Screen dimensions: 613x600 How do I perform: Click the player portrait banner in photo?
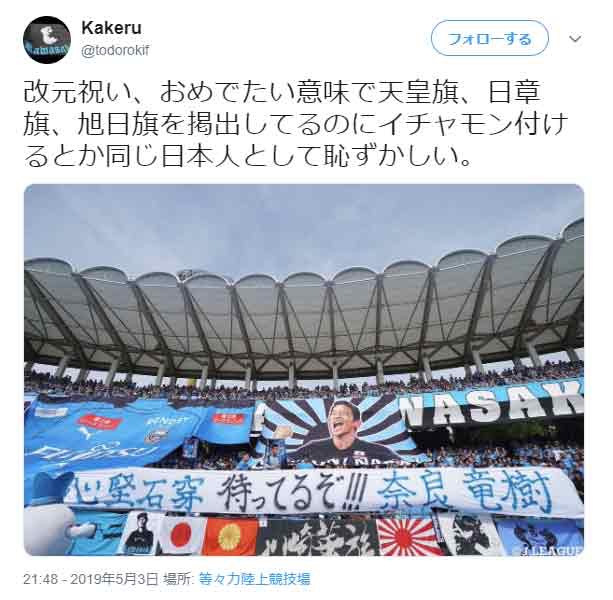(x=336, y=432)
